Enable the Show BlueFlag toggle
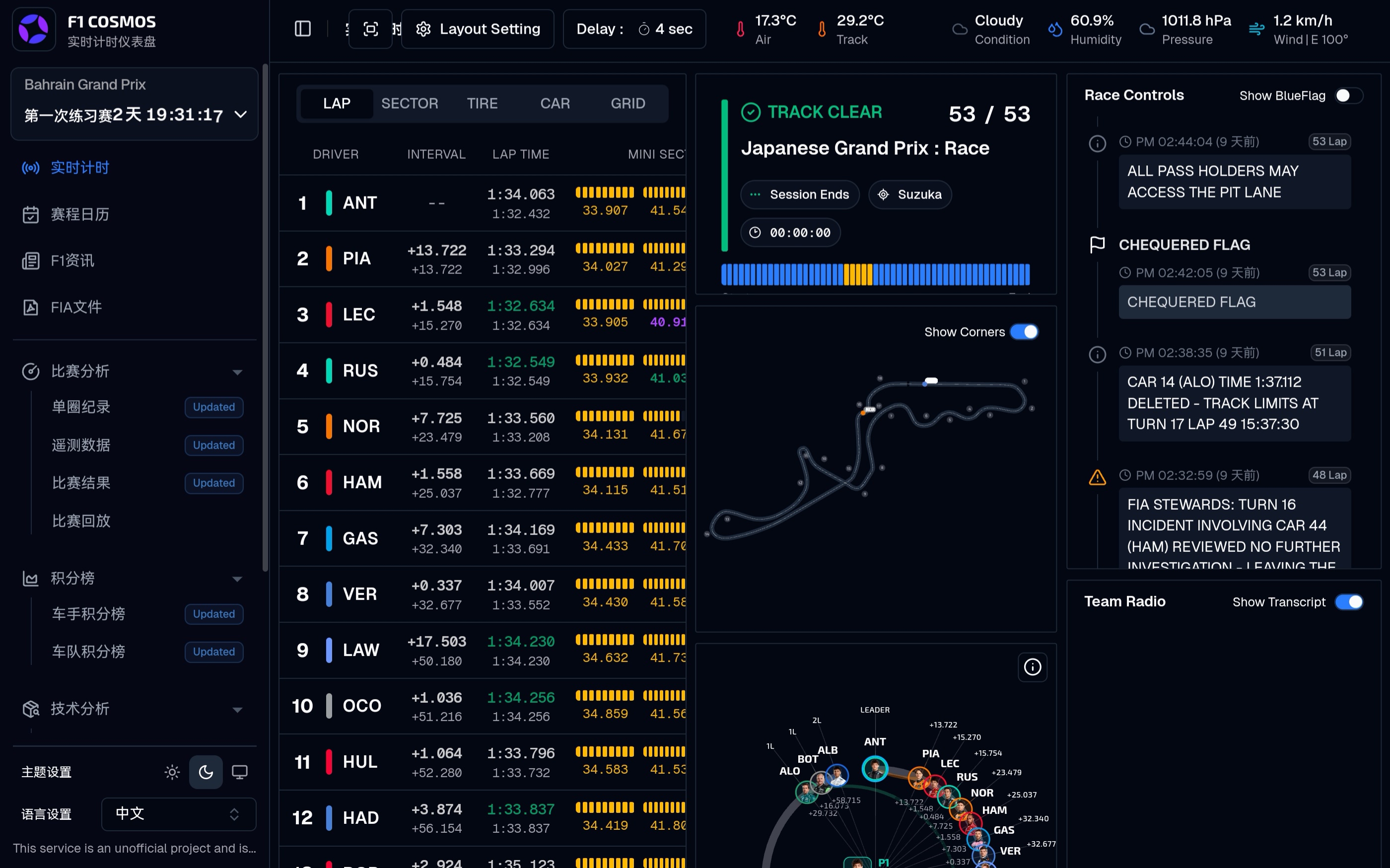Viewport: 1390px width, 868px height. click(x=1349, y=95)
